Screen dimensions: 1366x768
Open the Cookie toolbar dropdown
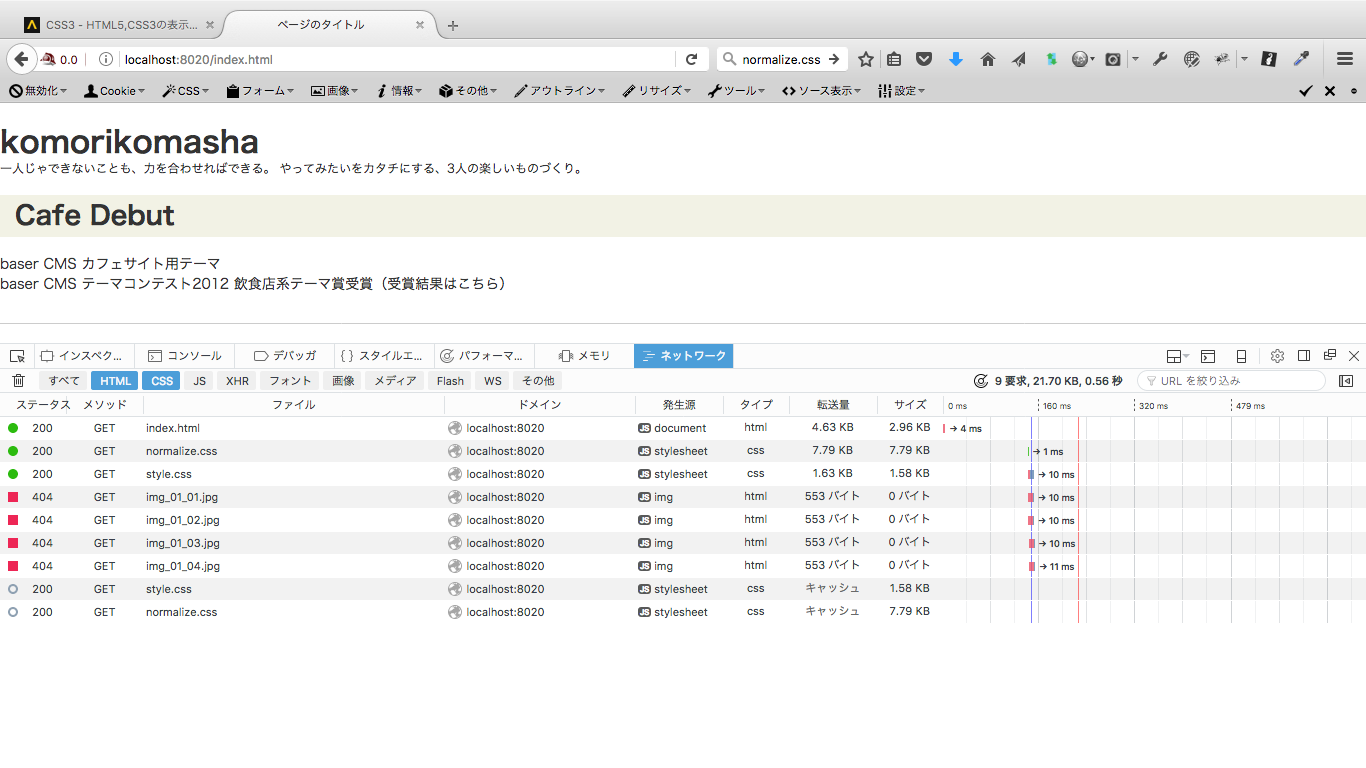tap(115, 91)
